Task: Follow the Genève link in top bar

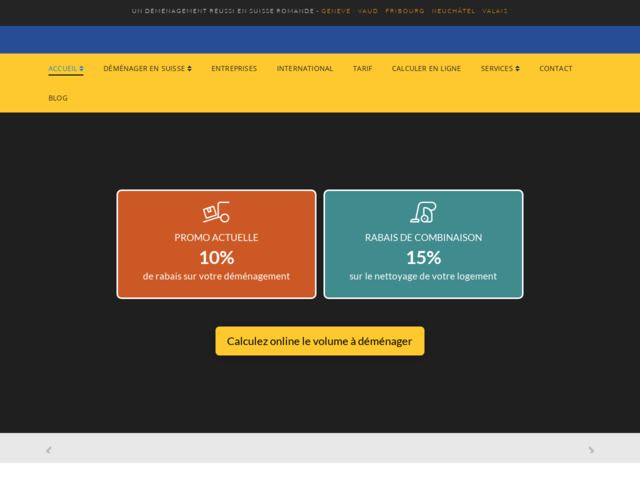Action: [x=336, y=11]
